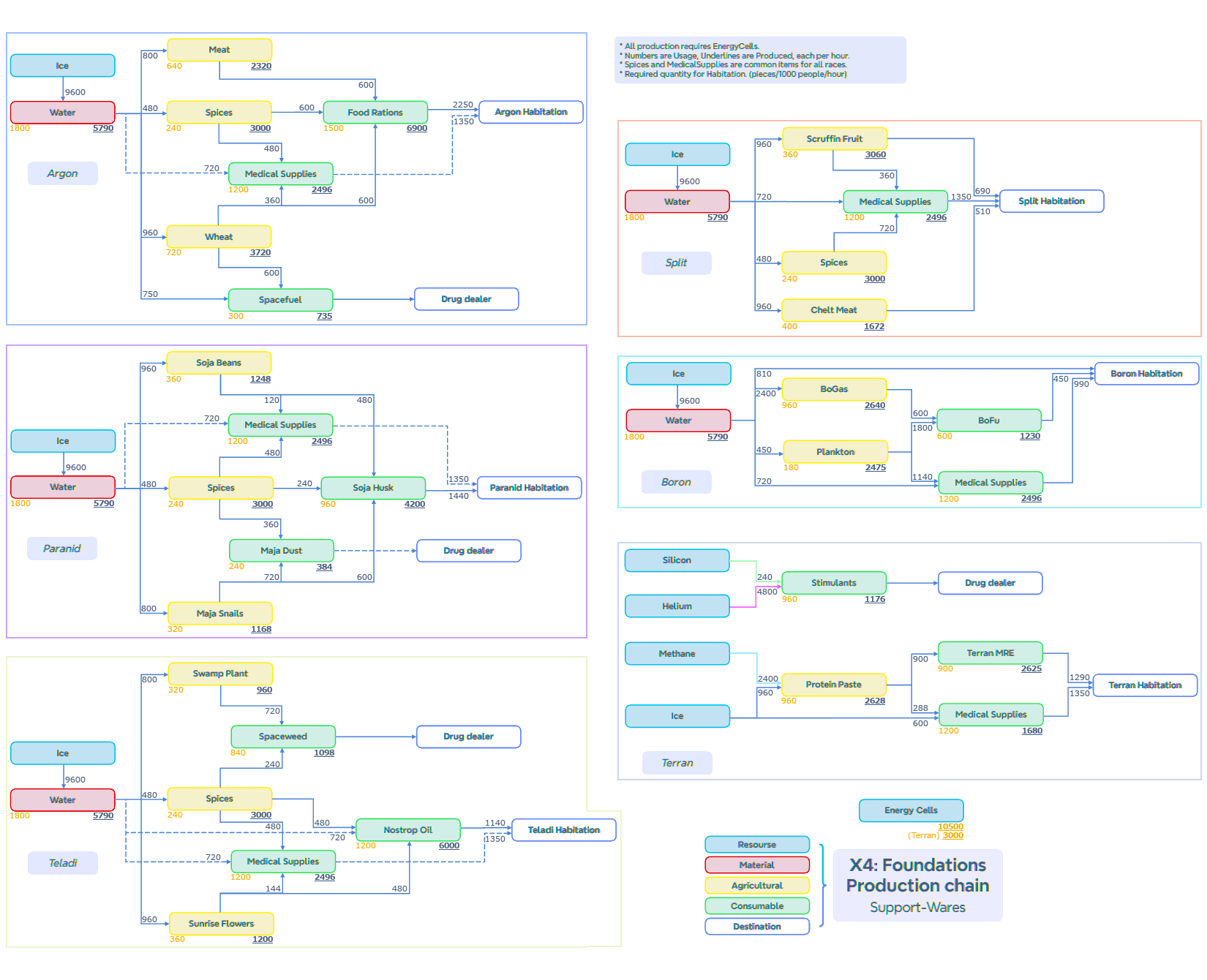Click the Terran MRE node
1207x980 pixels.
[x=990, y=653]
